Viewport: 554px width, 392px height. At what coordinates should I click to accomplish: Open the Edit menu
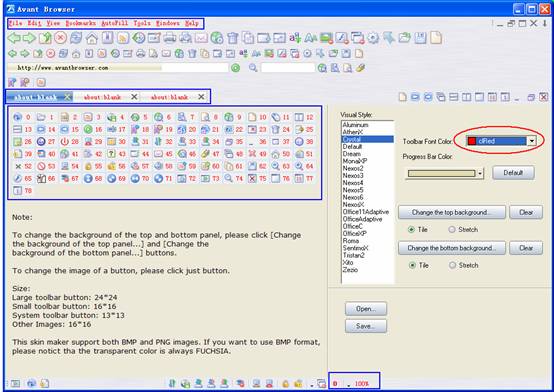34,23
